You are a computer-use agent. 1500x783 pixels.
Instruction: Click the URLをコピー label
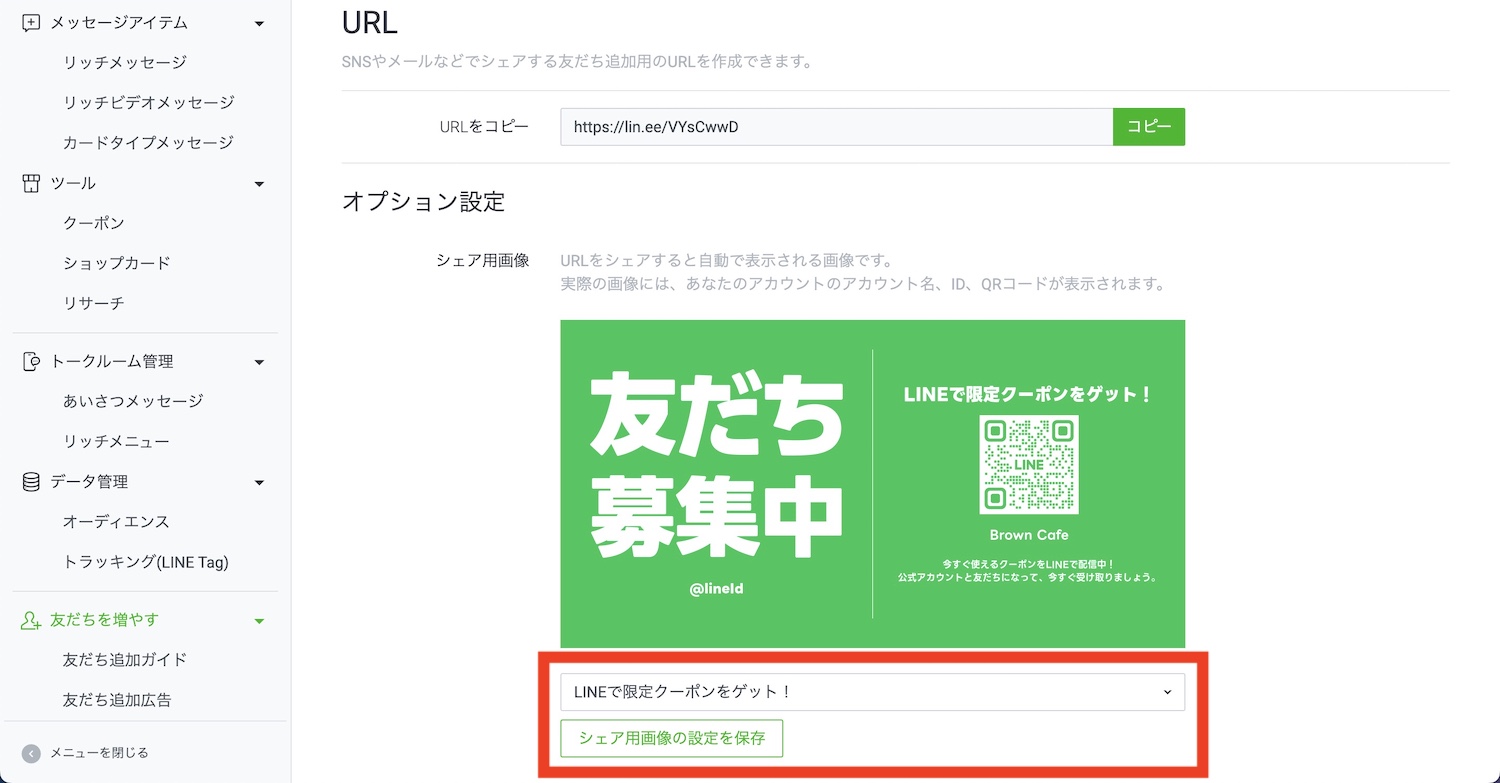(484, 127)
